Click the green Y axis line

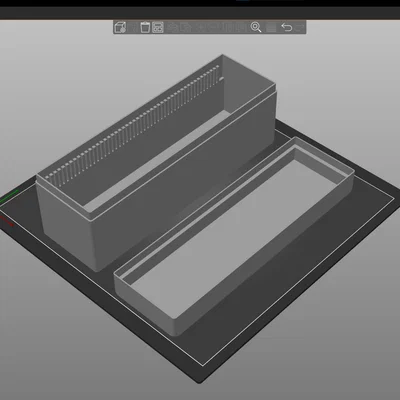pyautogui.click(x=9, y=196)
